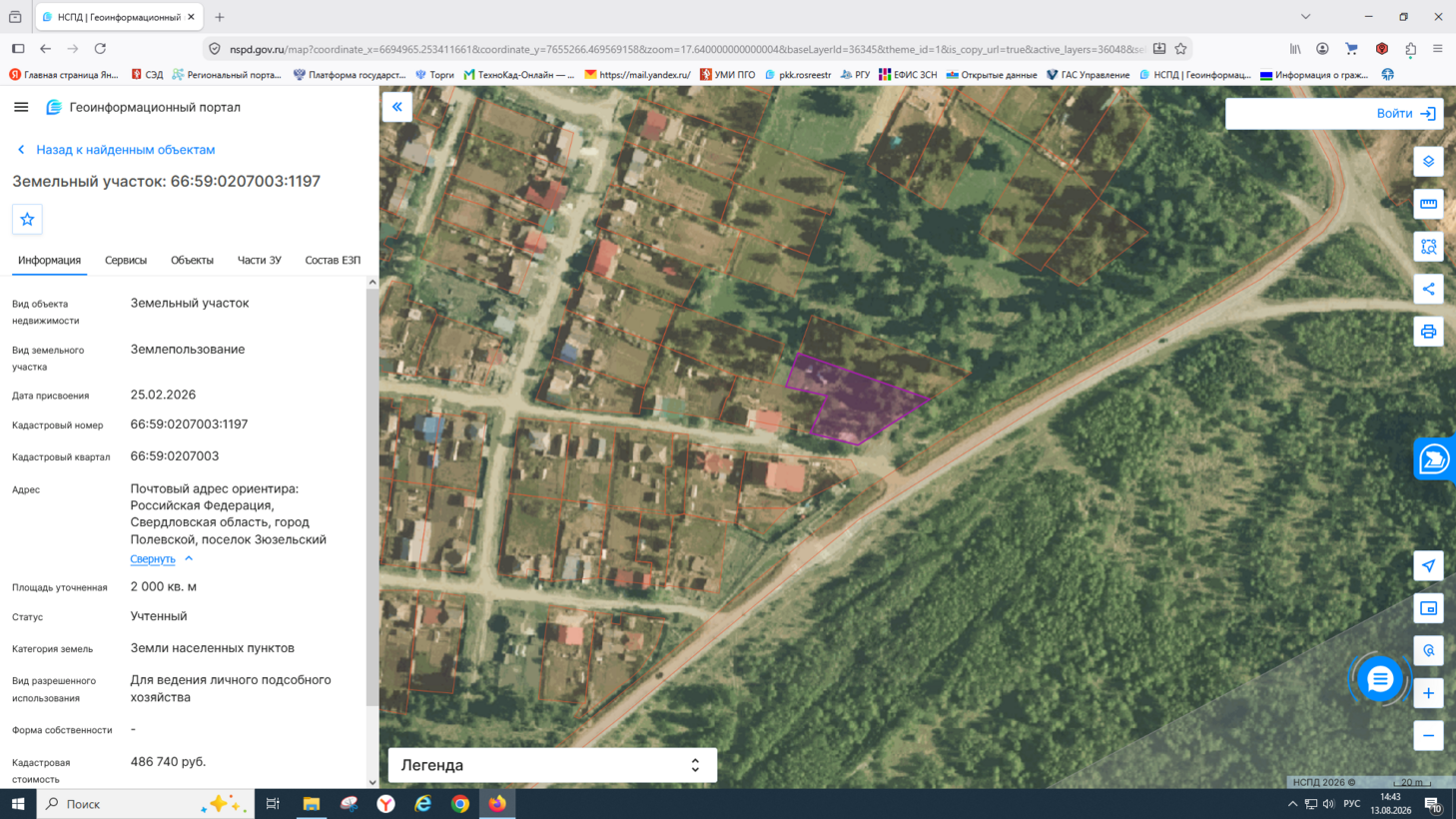
Task: Open Открытые данные bookmark
Action: click(x=992, y=75)
